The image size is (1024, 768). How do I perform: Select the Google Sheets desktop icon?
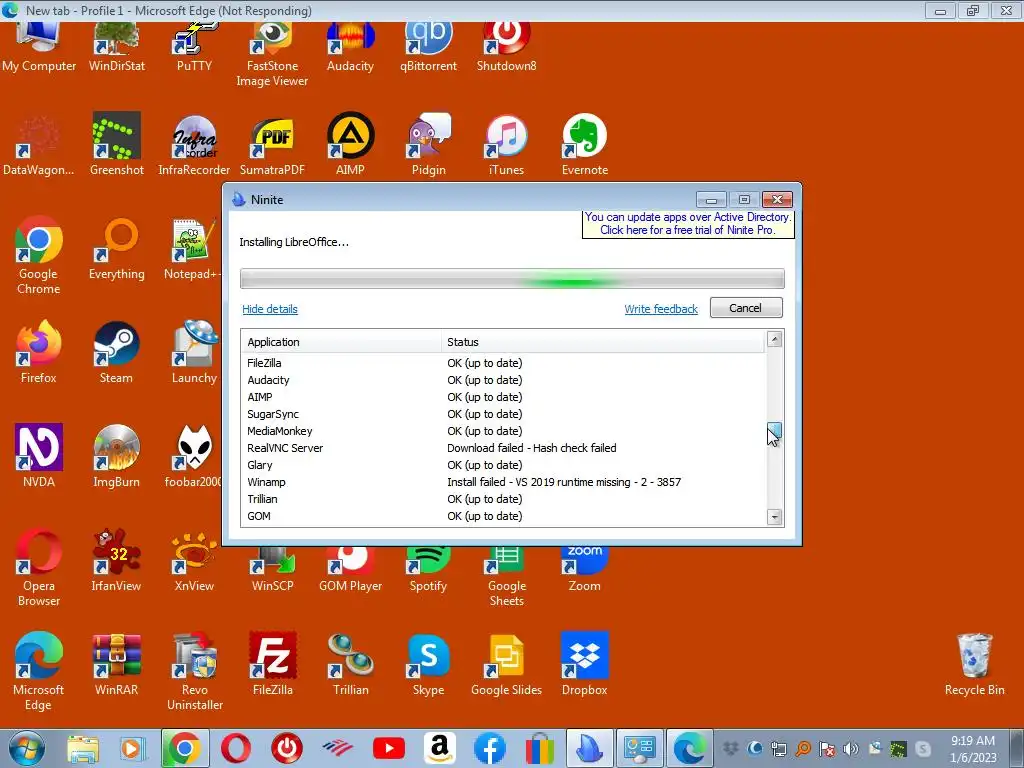point(507,575)
